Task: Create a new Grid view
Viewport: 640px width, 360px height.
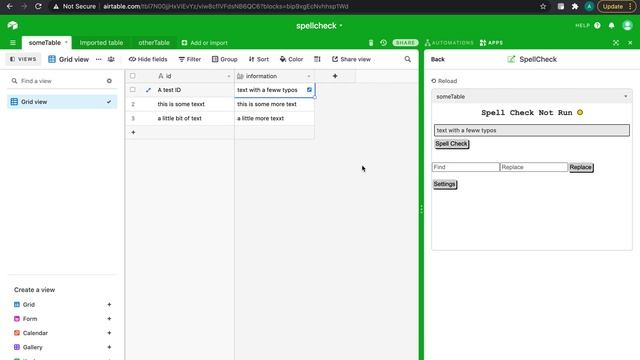Action: coord(62,304)
